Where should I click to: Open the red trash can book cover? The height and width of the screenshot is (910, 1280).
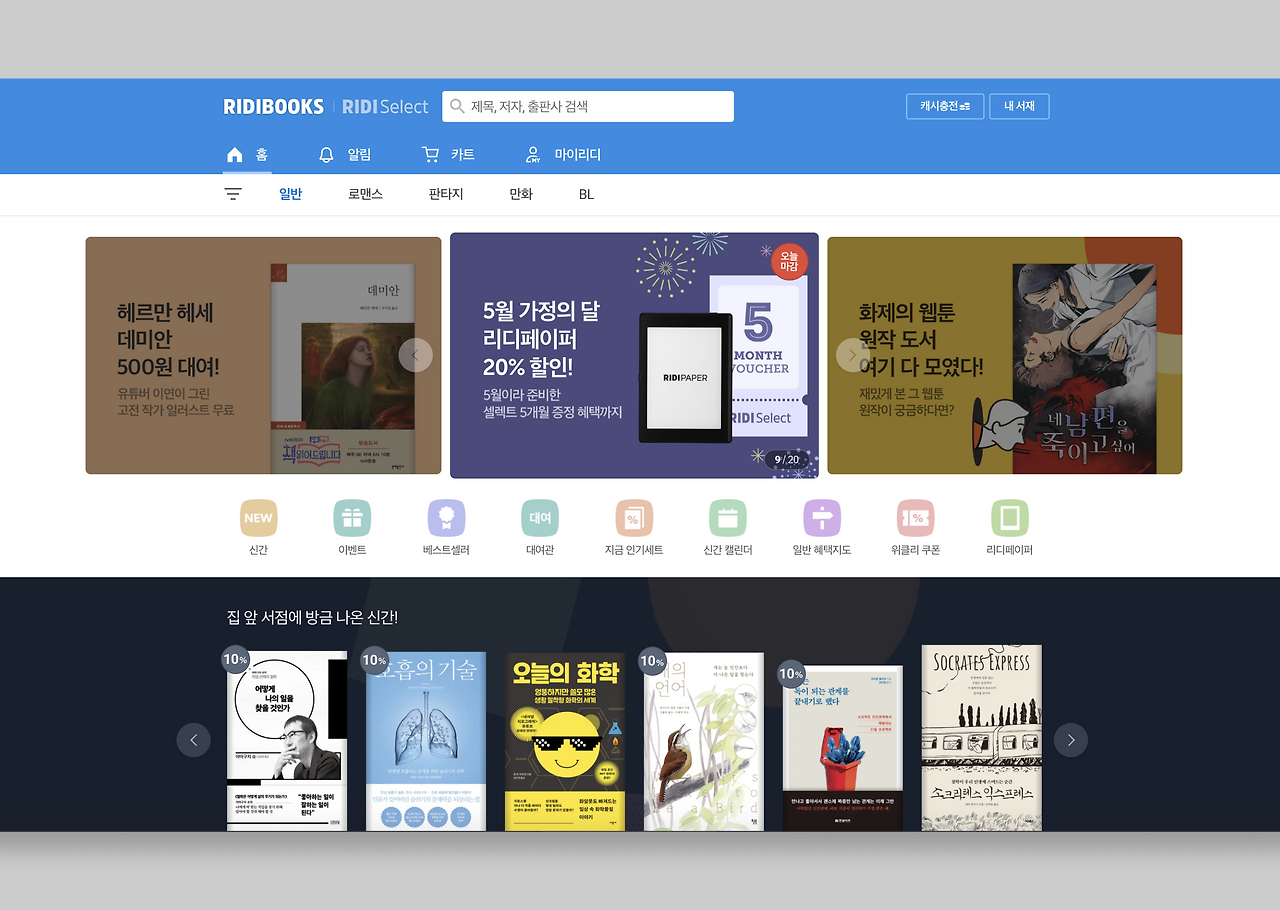pyautogui.click(x=843, y=748)
